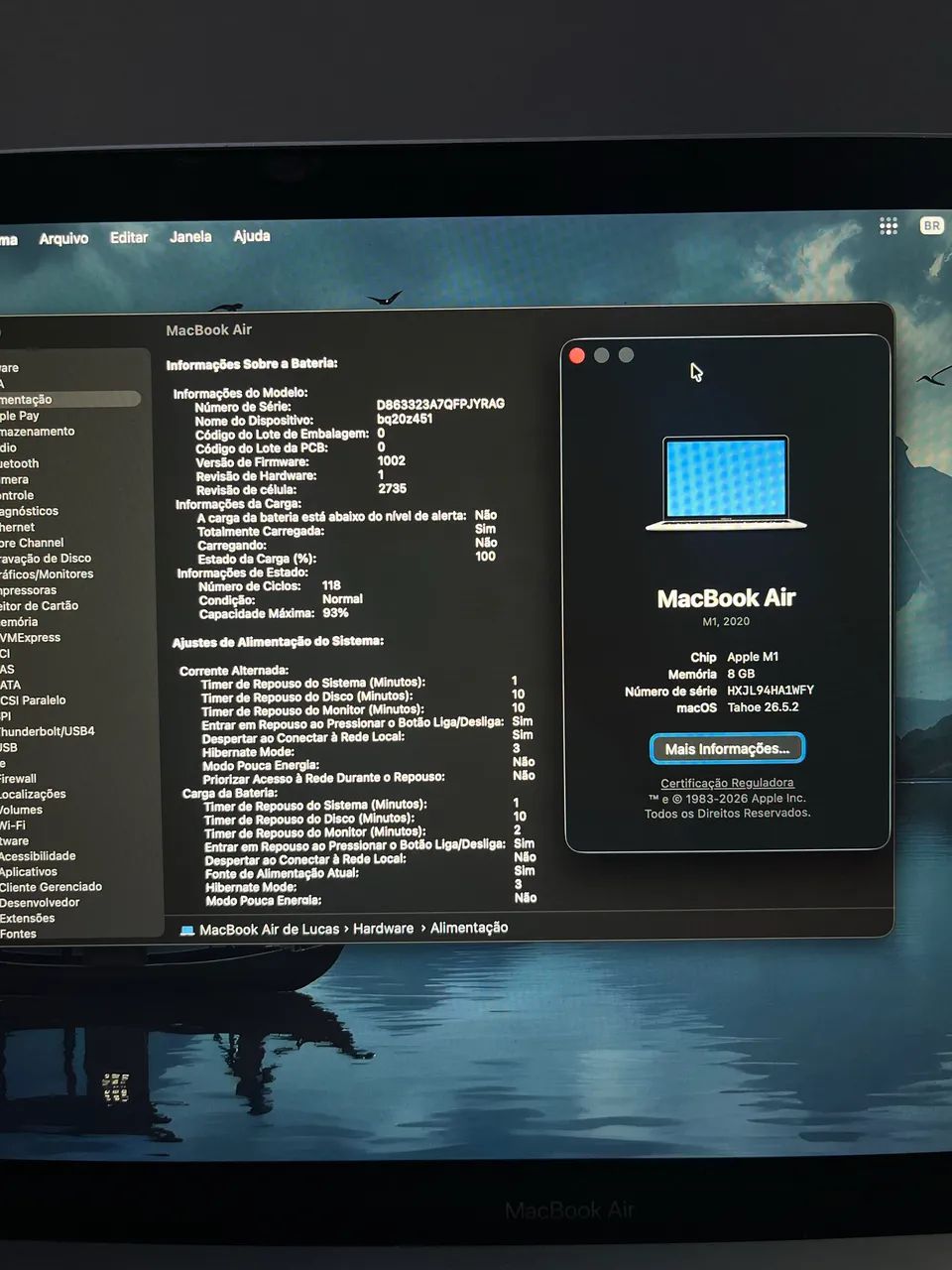952x1270 pixels.
Task: Select Armazenamento in the sidebar
Action: [38, 432]
